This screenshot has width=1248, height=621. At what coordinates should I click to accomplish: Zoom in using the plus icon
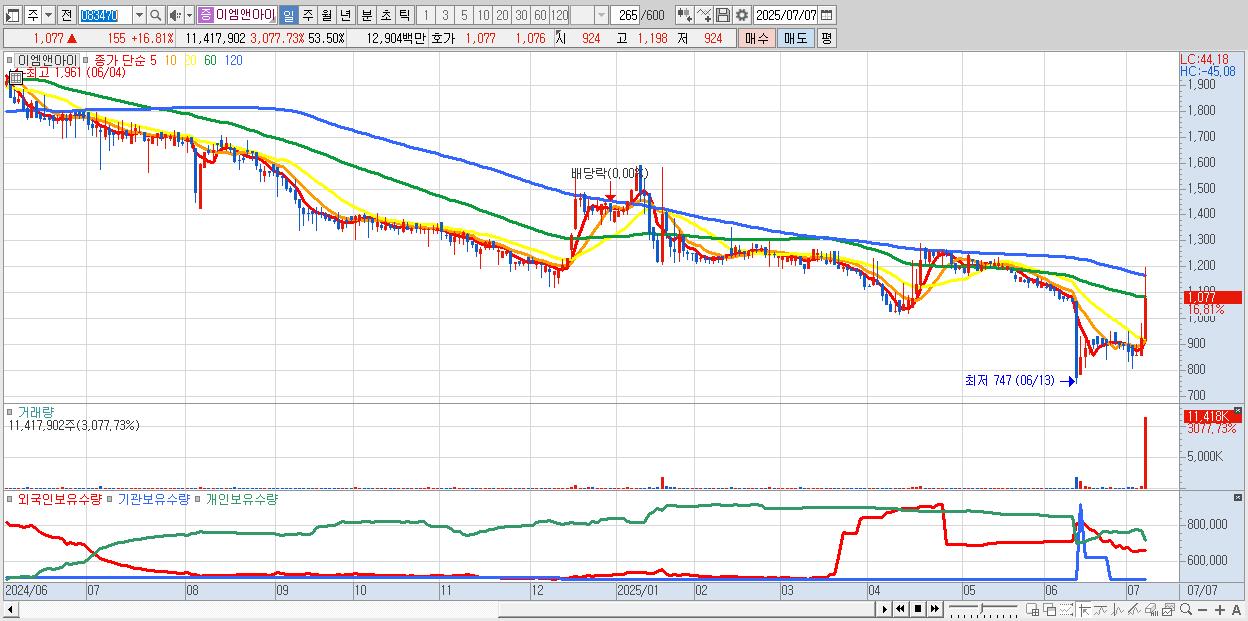coord(1219,610)
